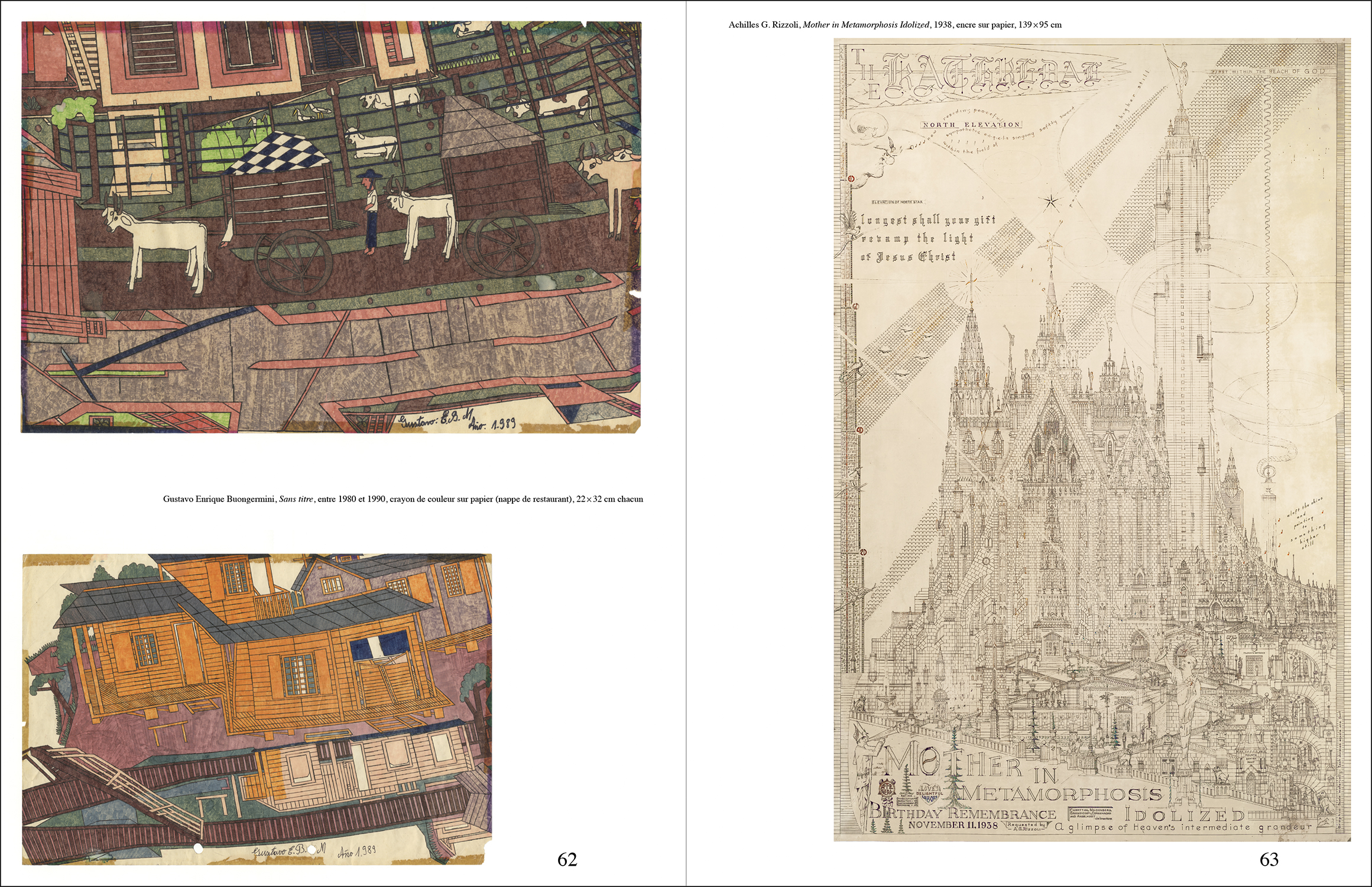The height and width of the screenshot is (887, 1372).
Task: Click the black north star symbol
Action: [1050, 202]
